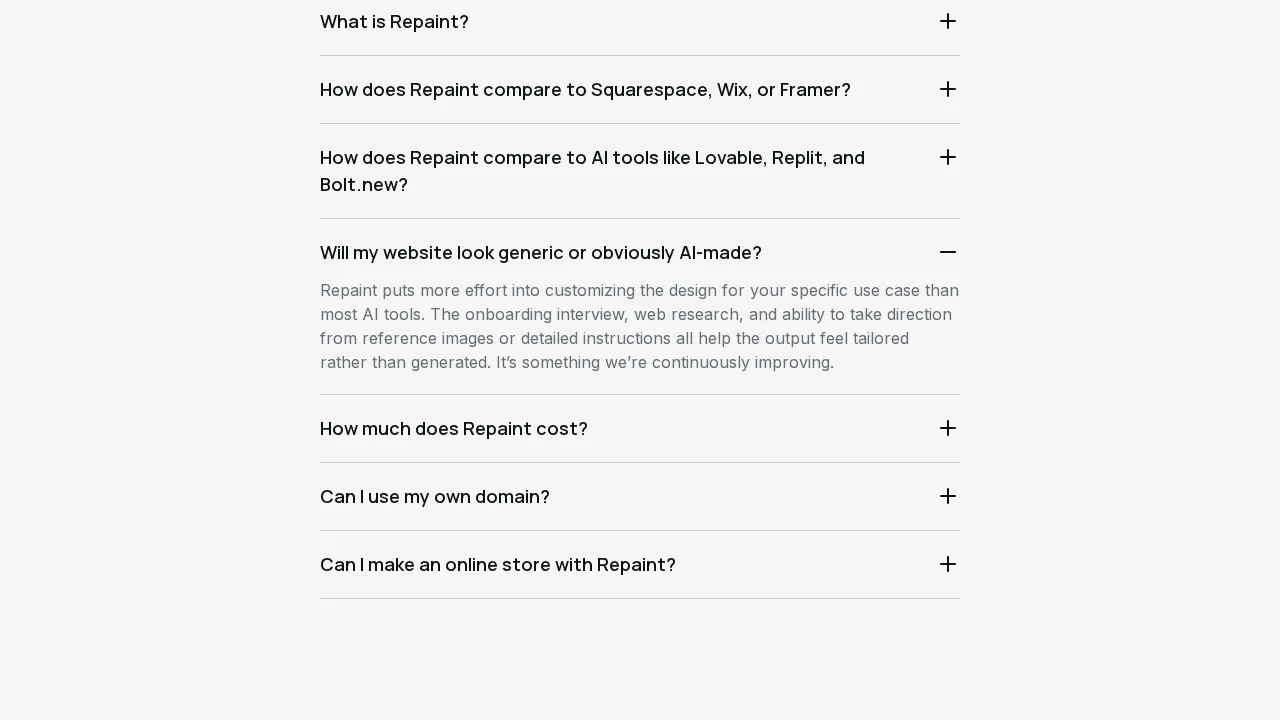Screen dimensions: 1280x720
Task: Click plus icon for "Can I use my own domain?"
Action: (x=948, y=497)
